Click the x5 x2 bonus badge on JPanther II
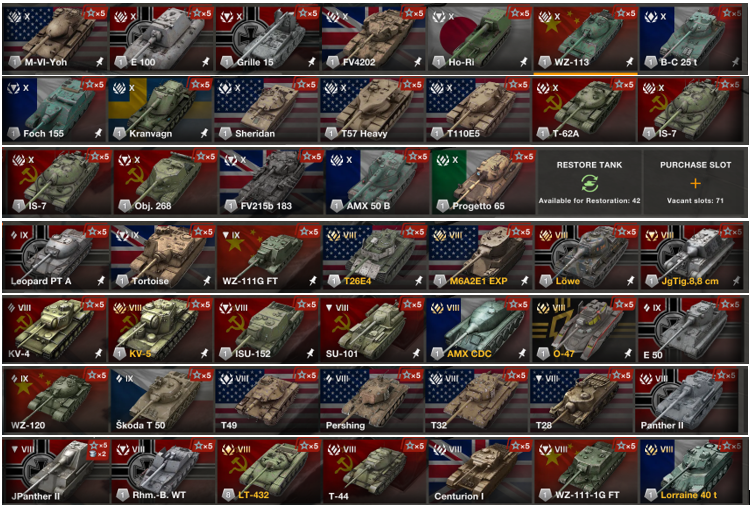751x505 pixels. [98, 449]
